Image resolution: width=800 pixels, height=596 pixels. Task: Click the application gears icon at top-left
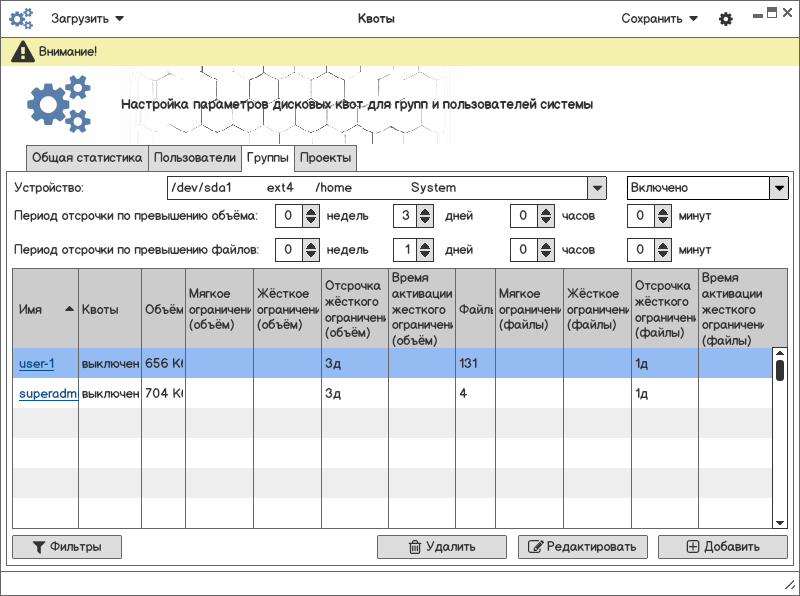pos(21,19)
